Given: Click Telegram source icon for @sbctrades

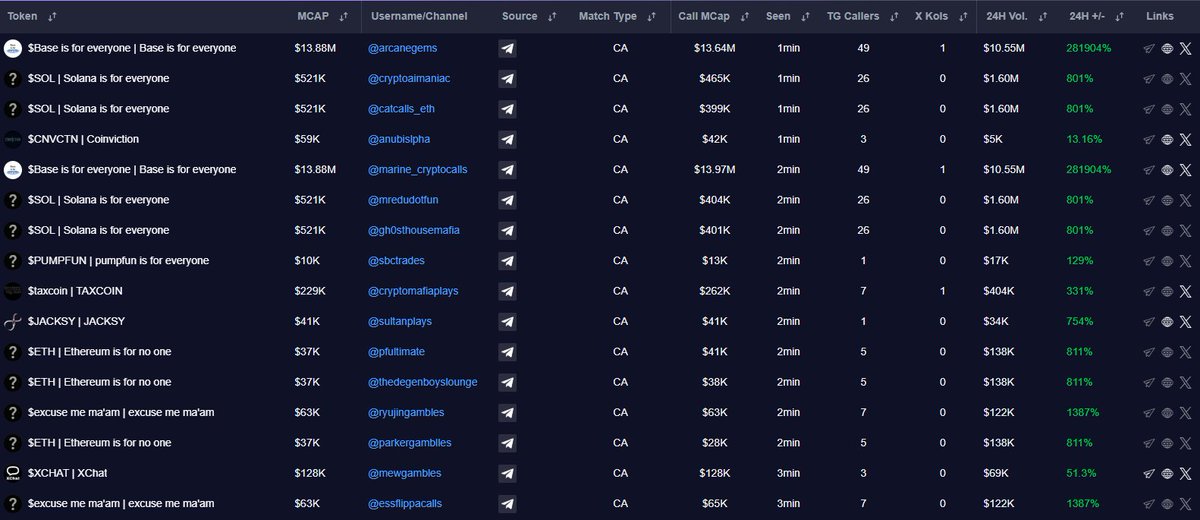Looking at the screenshot, I should [x=507, y=261].
